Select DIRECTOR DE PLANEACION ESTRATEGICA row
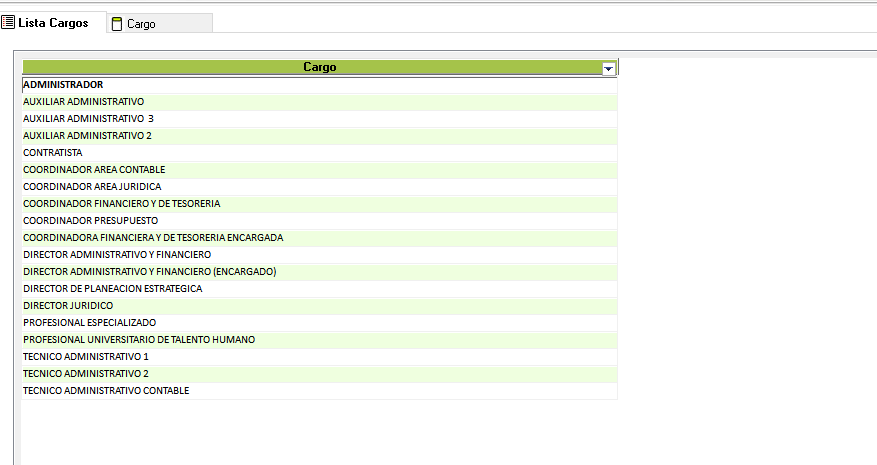877x465 pixels. click(113, 289)
